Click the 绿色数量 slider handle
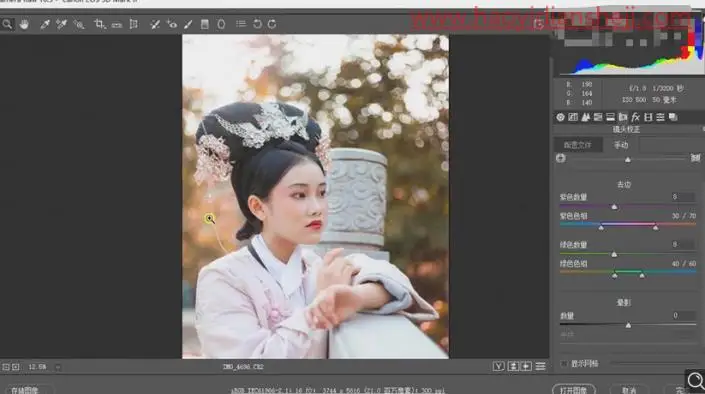Image resolution: width=705 pixels, height=394 pixels. click(x=614, y=254)
